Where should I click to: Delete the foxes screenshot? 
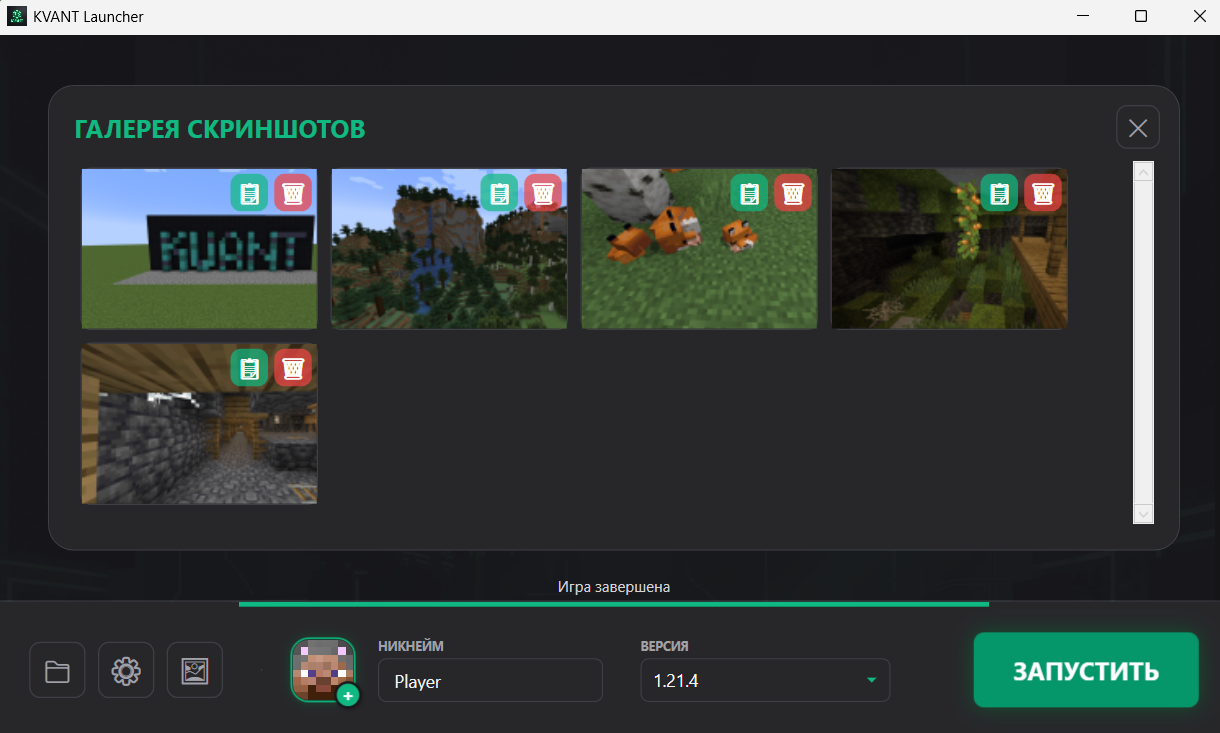pyautogui.click(x=793, y=193)
